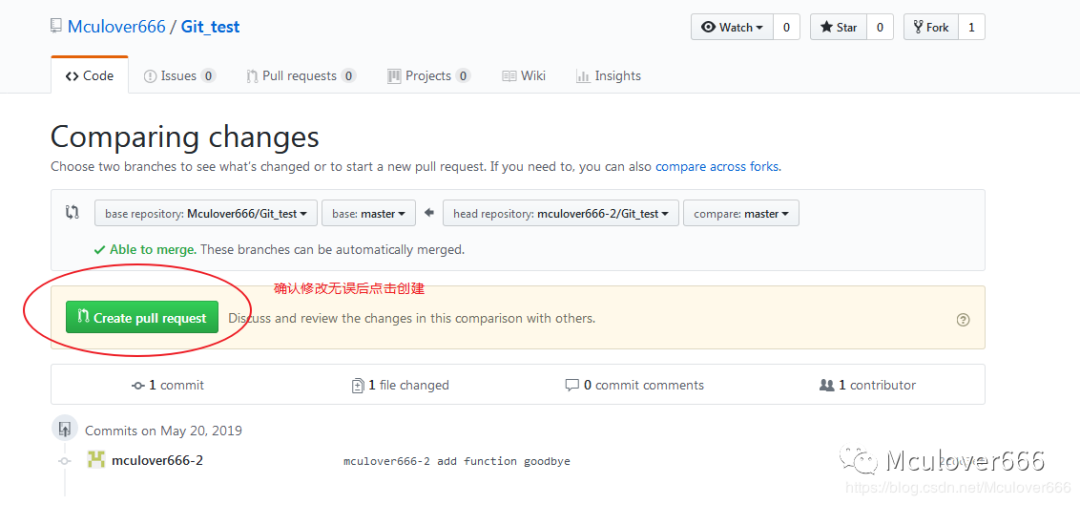Image resolution: width=1080 pixels, height=505 pixels.
Task: Click the commit icon beside 1 commit
Action: click(x=138, y=385)
